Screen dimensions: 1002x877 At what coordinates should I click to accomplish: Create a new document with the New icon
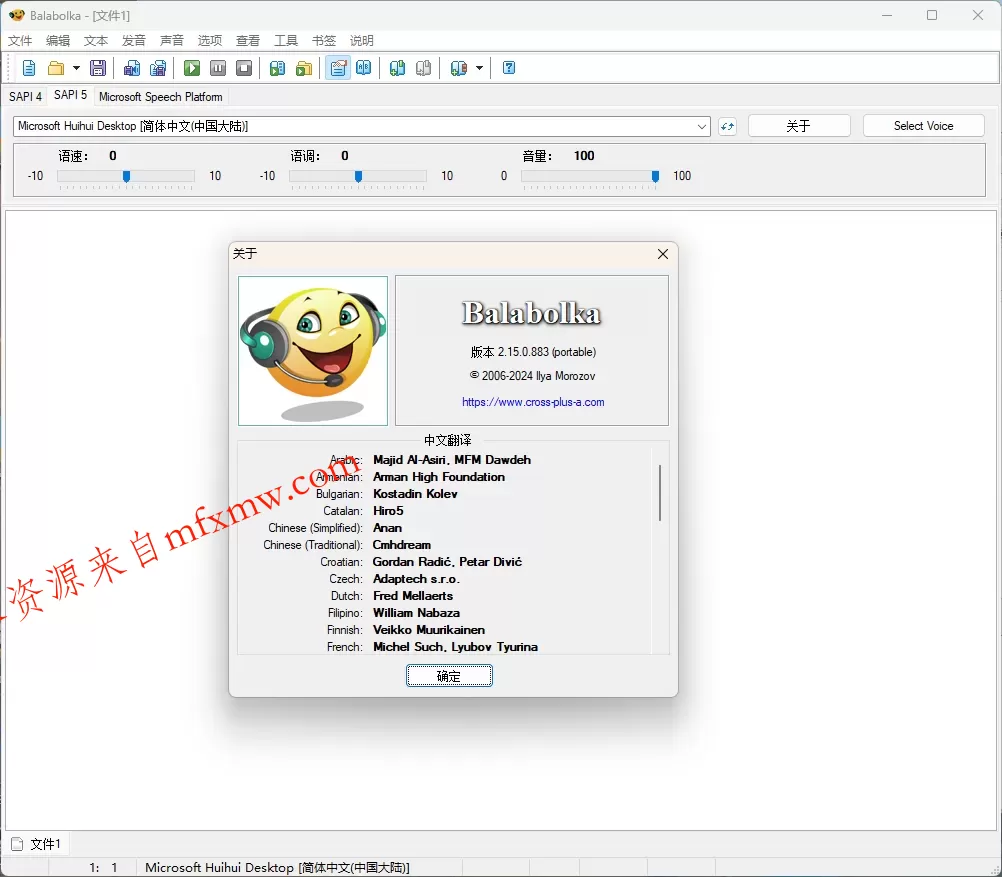[29, 68]
